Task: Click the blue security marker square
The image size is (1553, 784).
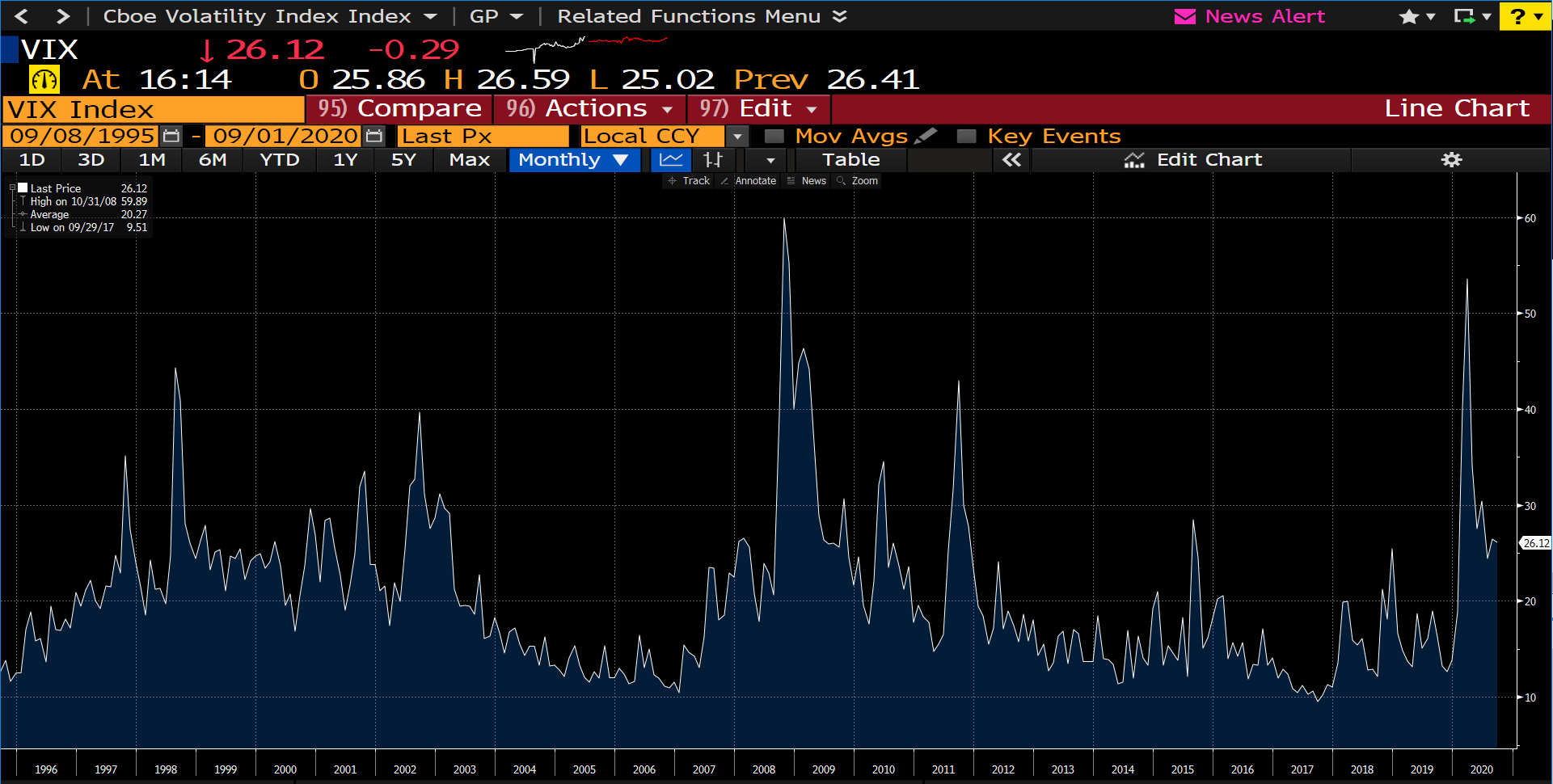Action: pos(10,49)
